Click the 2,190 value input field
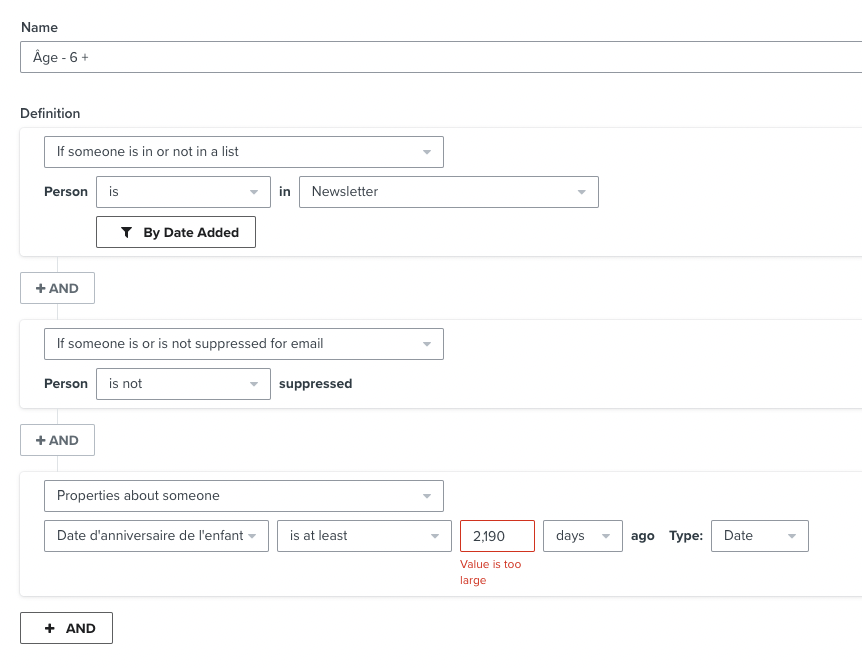 497,536
